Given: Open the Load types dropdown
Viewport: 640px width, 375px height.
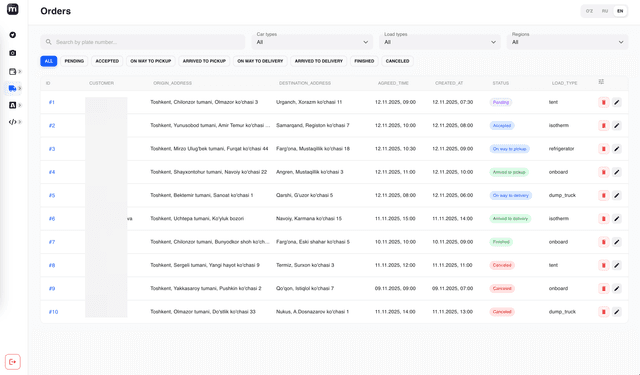Looking at the screenshot, I should click(x=440, y=42).
